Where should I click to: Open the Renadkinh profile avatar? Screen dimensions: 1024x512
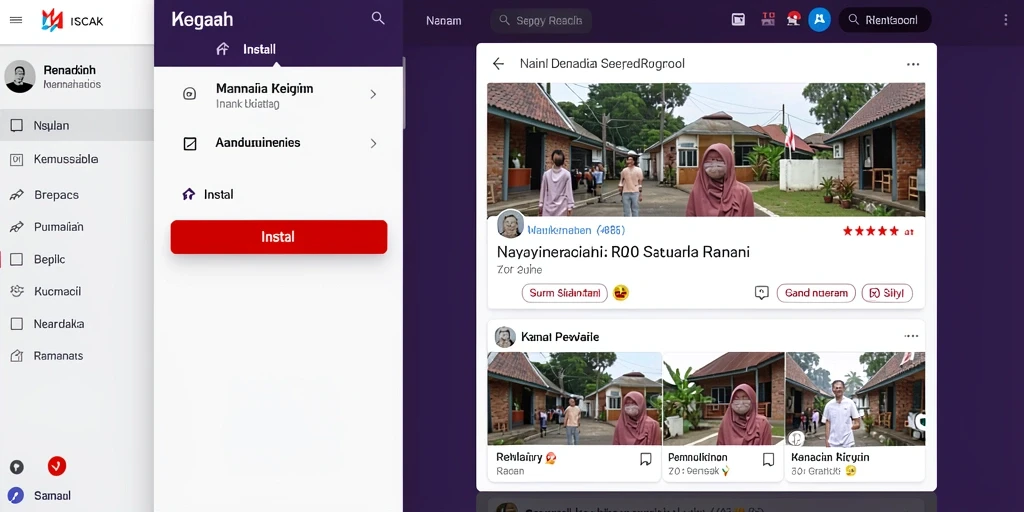click(20, 76)
